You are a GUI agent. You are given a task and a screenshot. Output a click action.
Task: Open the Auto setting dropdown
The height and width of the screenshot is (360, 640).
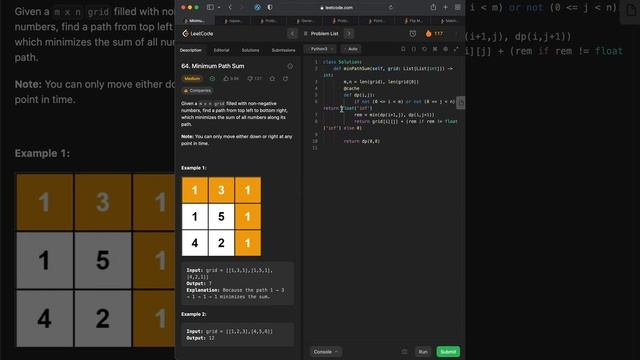tap(351, 49)
